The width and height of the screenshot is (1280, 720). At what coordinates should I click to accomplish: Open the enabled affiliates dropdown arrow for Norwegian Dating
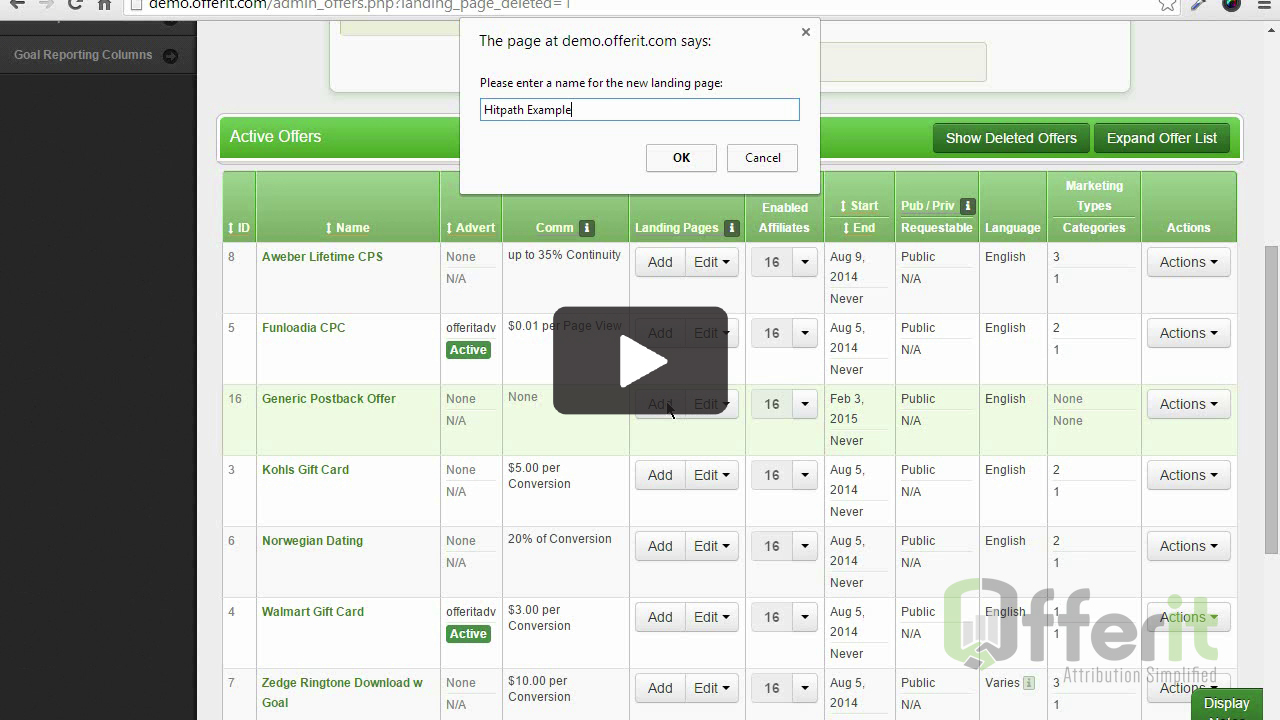(x=805, y=546)
